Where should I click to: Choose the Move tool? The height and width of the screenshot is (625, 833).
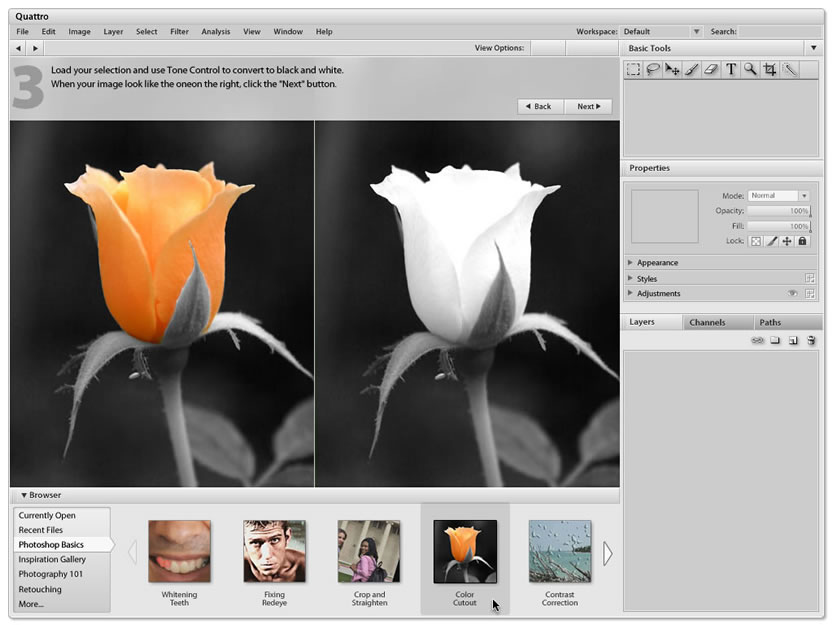point(672,70)
